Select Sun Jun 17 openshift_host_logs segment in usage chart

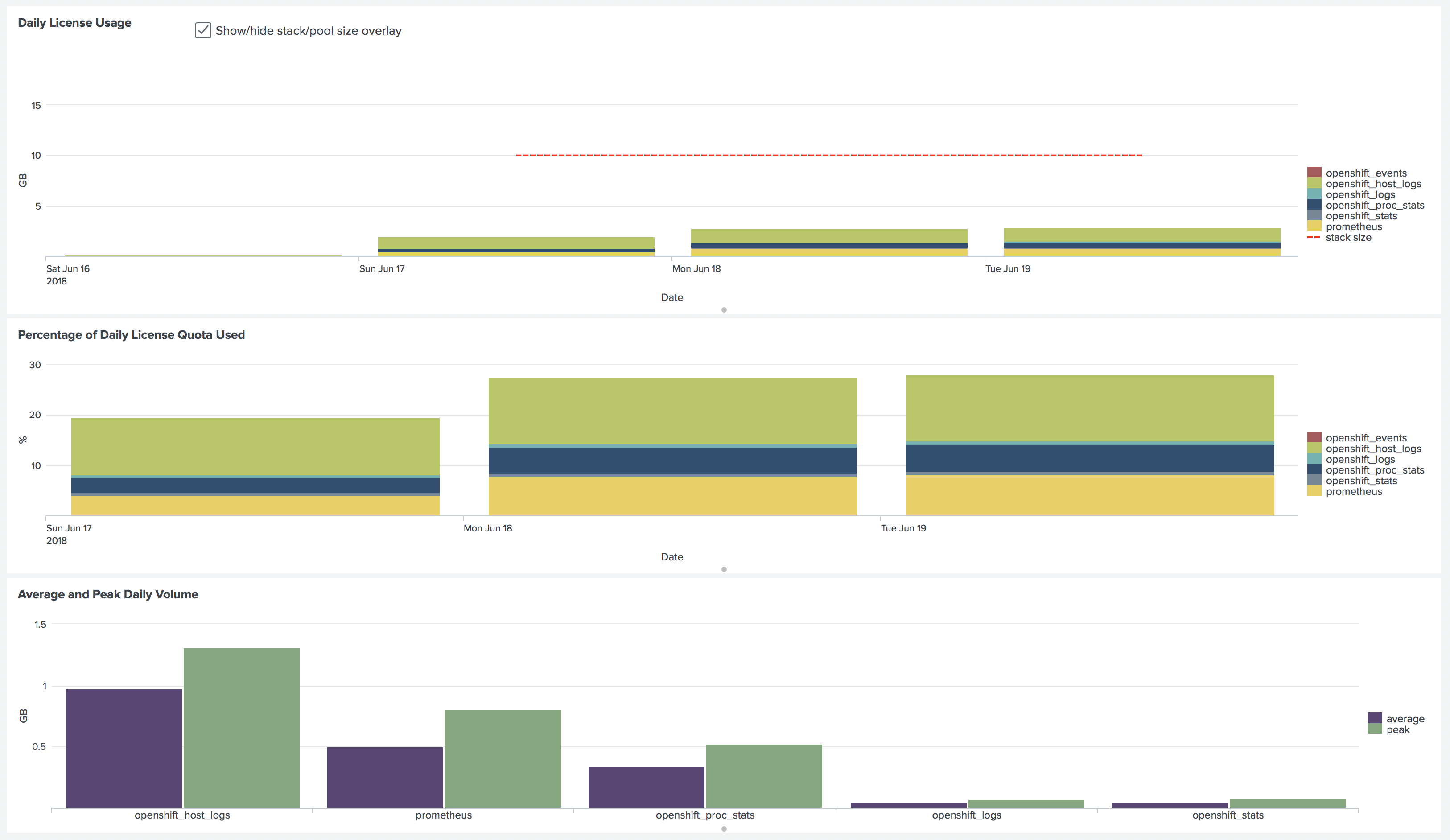[516, 243]
